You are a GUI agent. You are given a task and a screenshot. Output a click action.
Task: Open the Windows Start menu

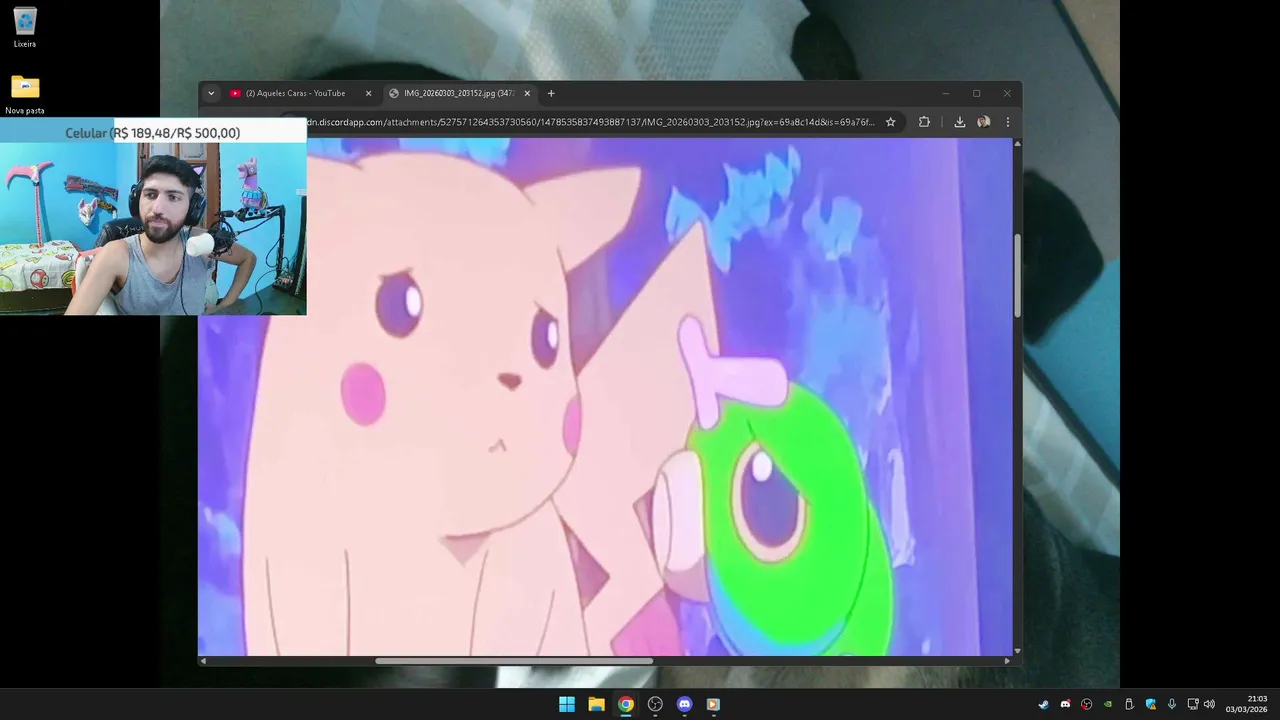[x=567, y=704]
